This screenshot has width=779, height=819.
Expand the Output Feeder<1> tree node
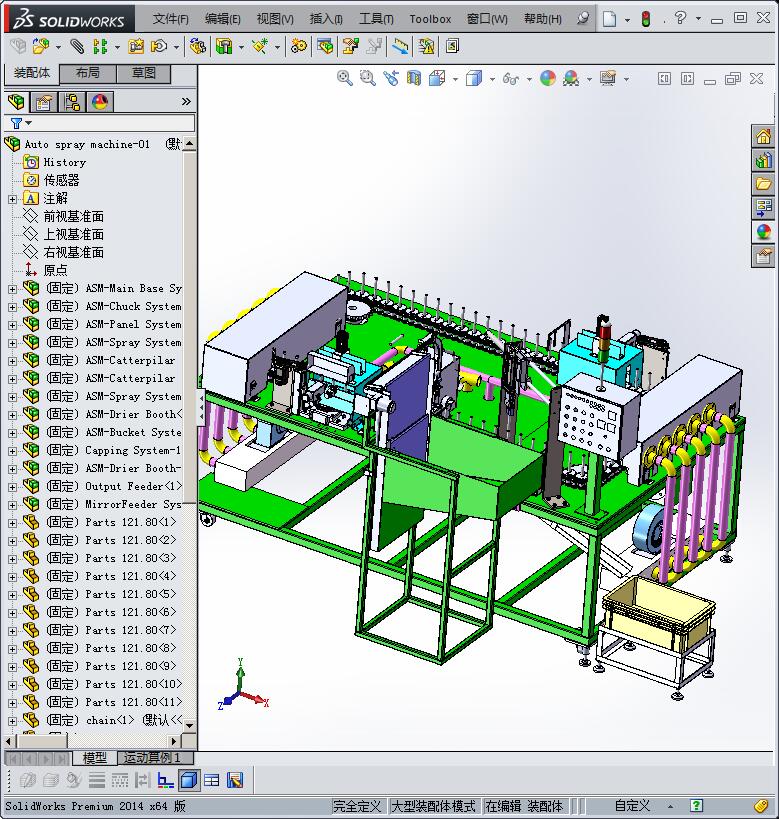coord(12,487)
